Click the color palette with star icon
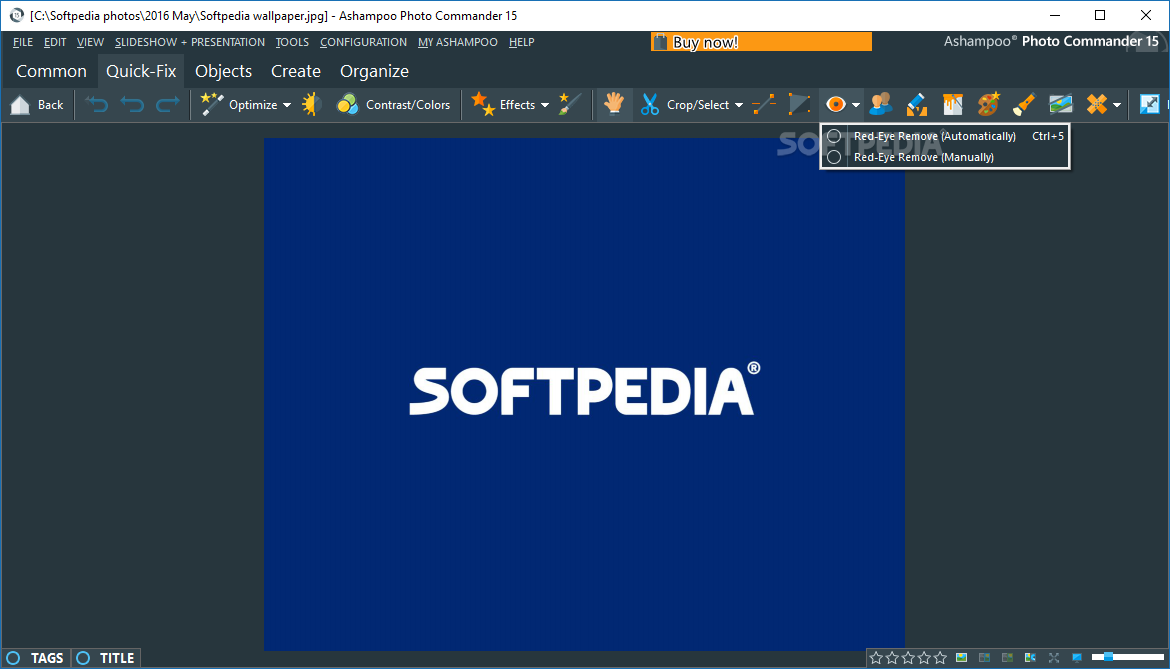1170x669 pixels. pyautogui.click(x=988, y=104)
